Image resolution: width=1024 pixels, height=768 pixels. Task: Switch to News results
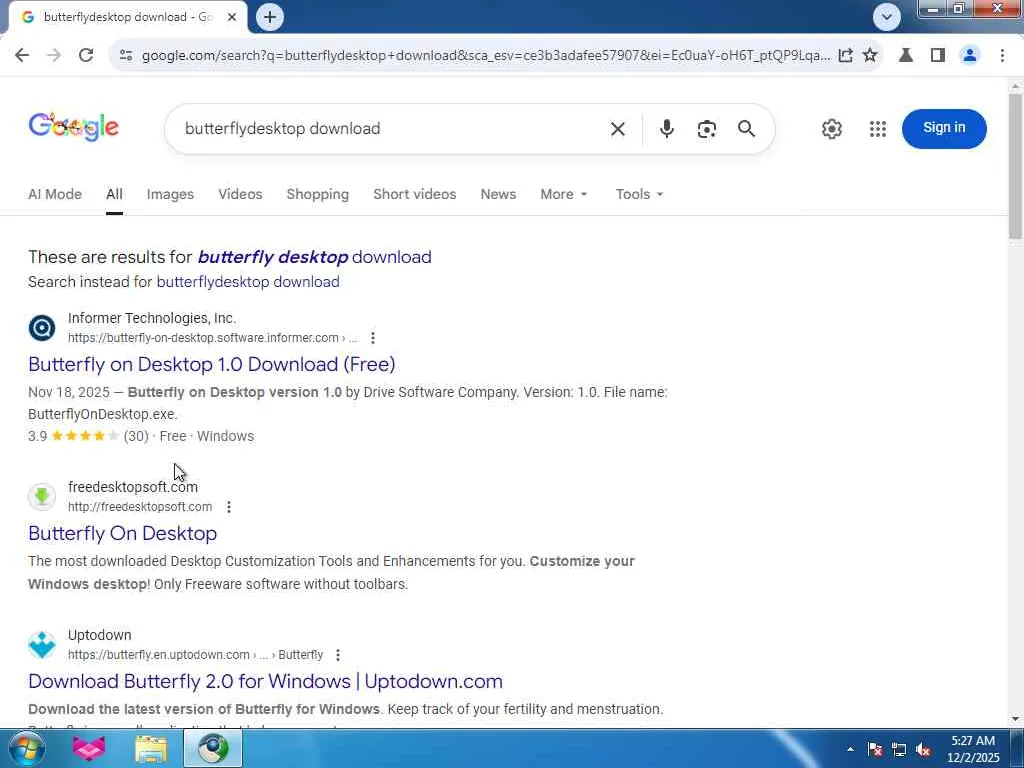[498, 194]
